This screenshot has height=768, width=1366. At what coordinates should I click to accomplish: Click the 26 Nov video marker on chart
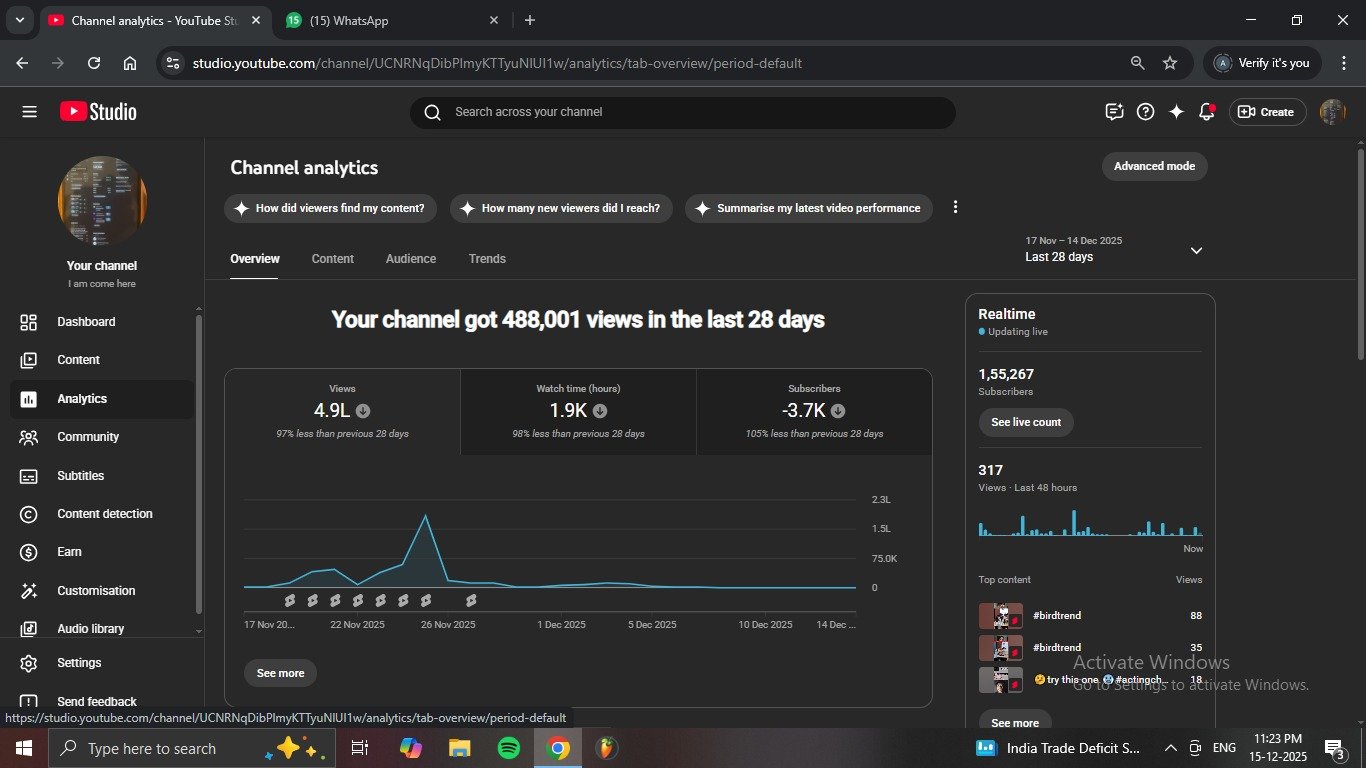pyautogui.click(x=426, y=600)
